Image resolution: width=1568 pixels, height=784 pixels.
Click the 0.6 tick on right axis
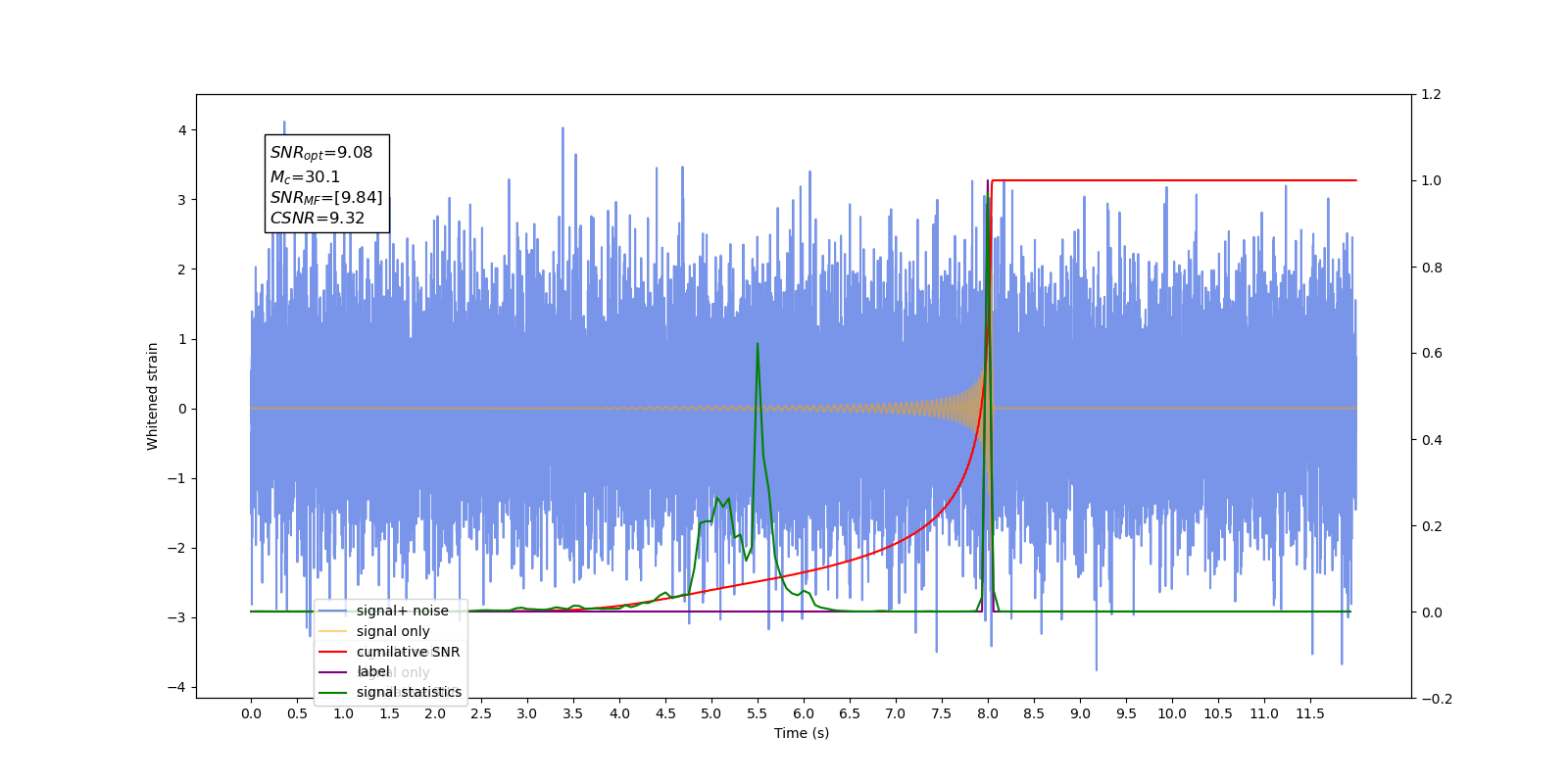click(1432, 354)
